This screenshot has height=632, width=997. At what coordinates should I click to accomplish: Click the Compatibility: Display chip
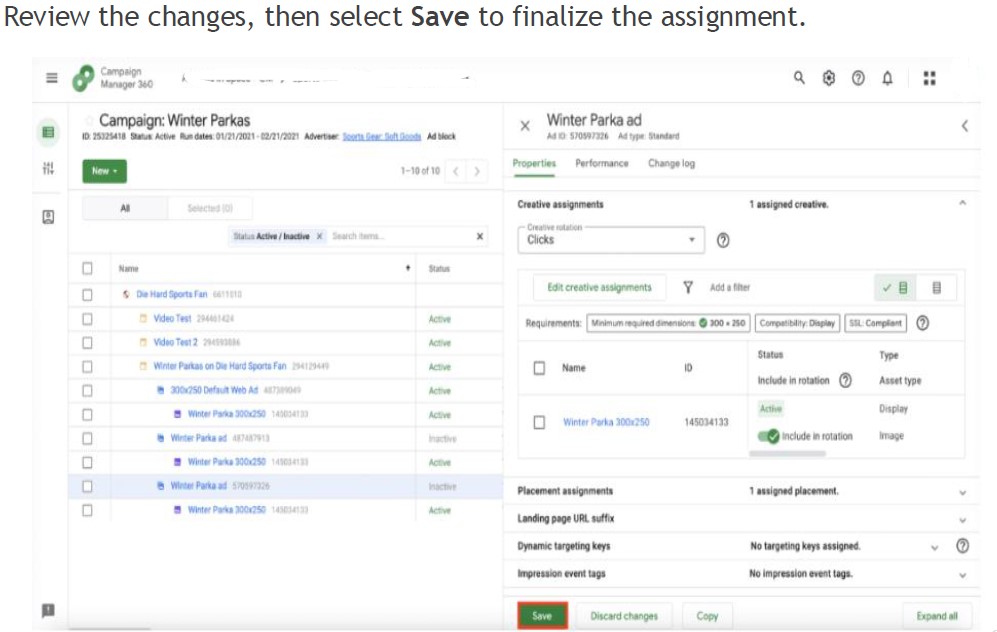tap(797, 323)
